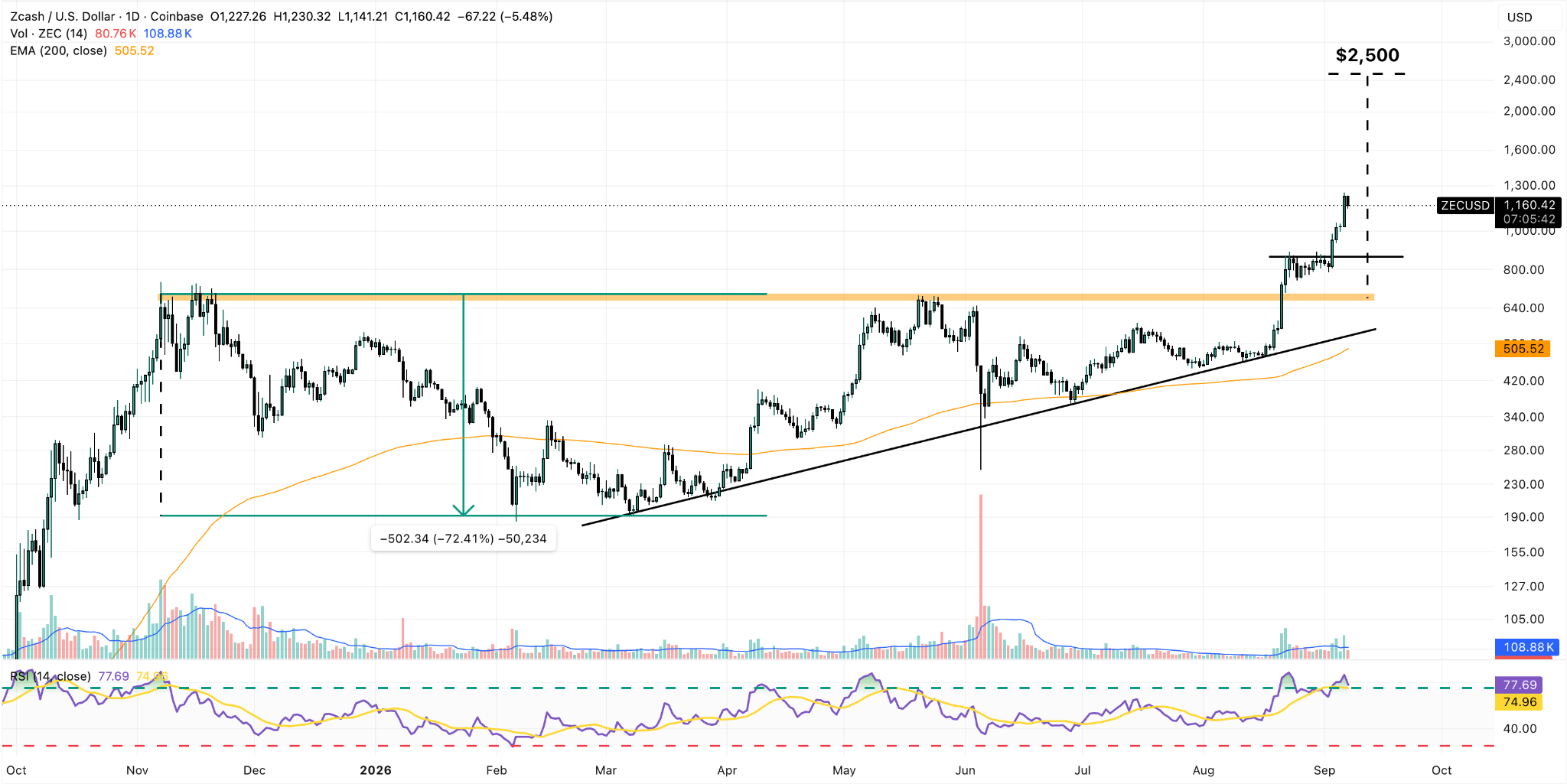Select the Vol · ZEC (14) indicator legend
The image size is (1567, 784).
(x=49, y=34)
